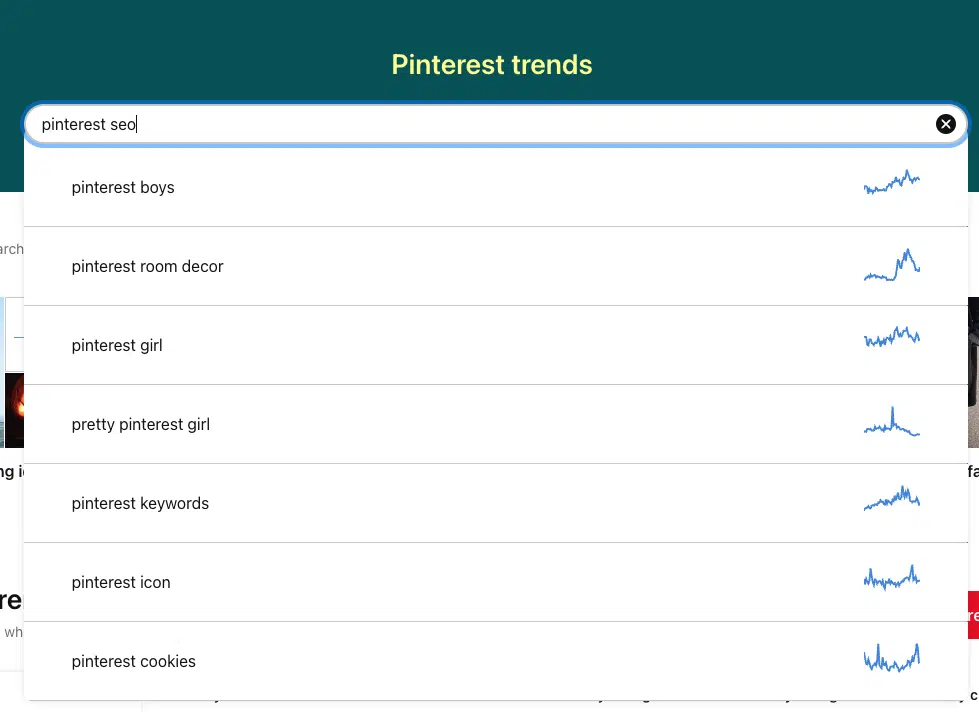Click the Pinterest trends heading
This screenshot has width=979, height=712.
pyautogui.click(x=491, y=65)
